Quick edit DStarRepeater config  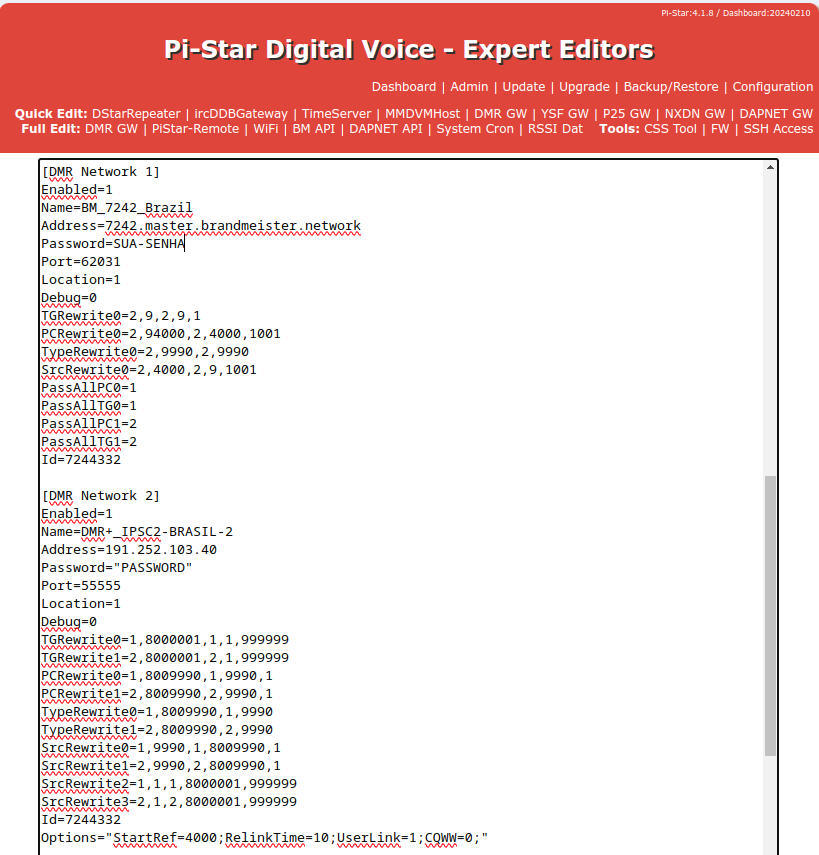click(x=136, y=113)
